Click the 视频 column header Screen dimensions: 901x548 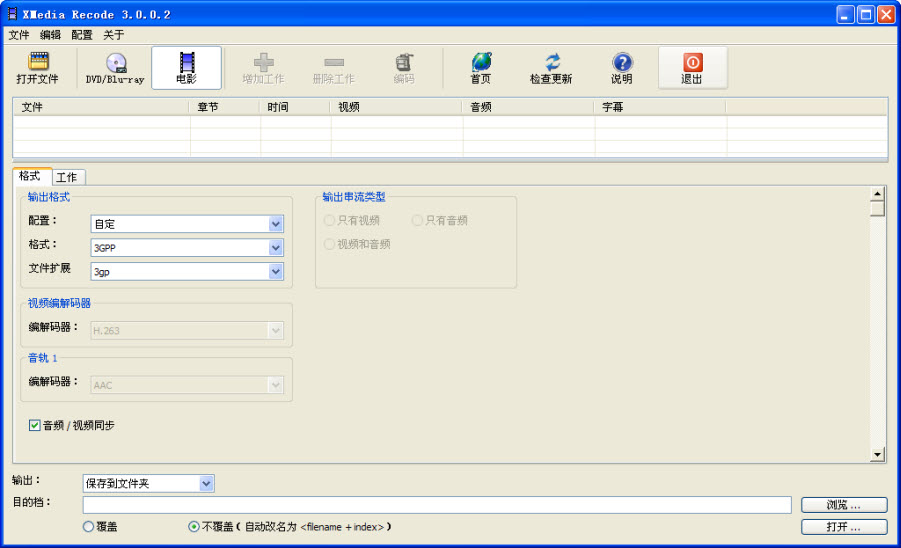click(396, 107)
